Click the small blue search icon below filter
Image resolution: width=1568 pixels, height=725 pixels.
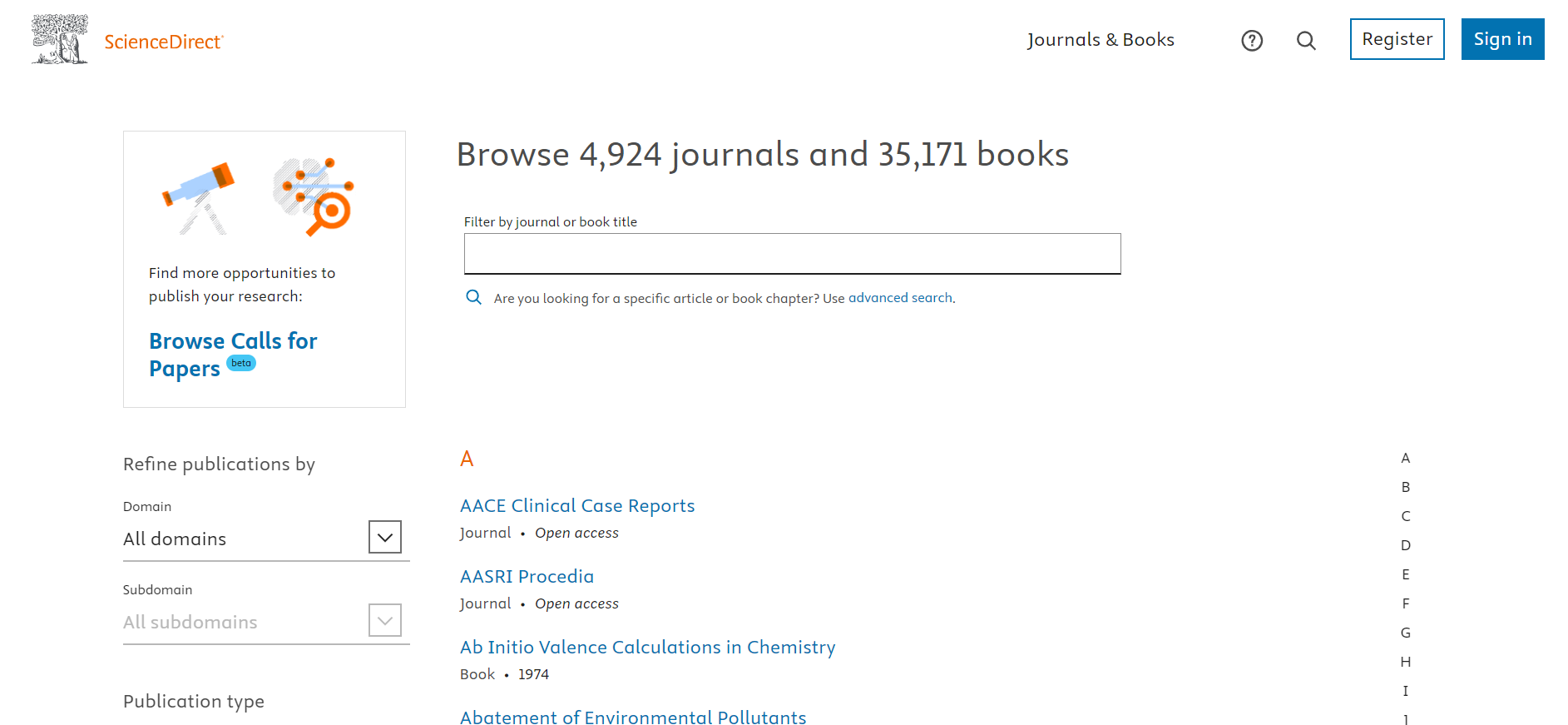tap(473, 297)
